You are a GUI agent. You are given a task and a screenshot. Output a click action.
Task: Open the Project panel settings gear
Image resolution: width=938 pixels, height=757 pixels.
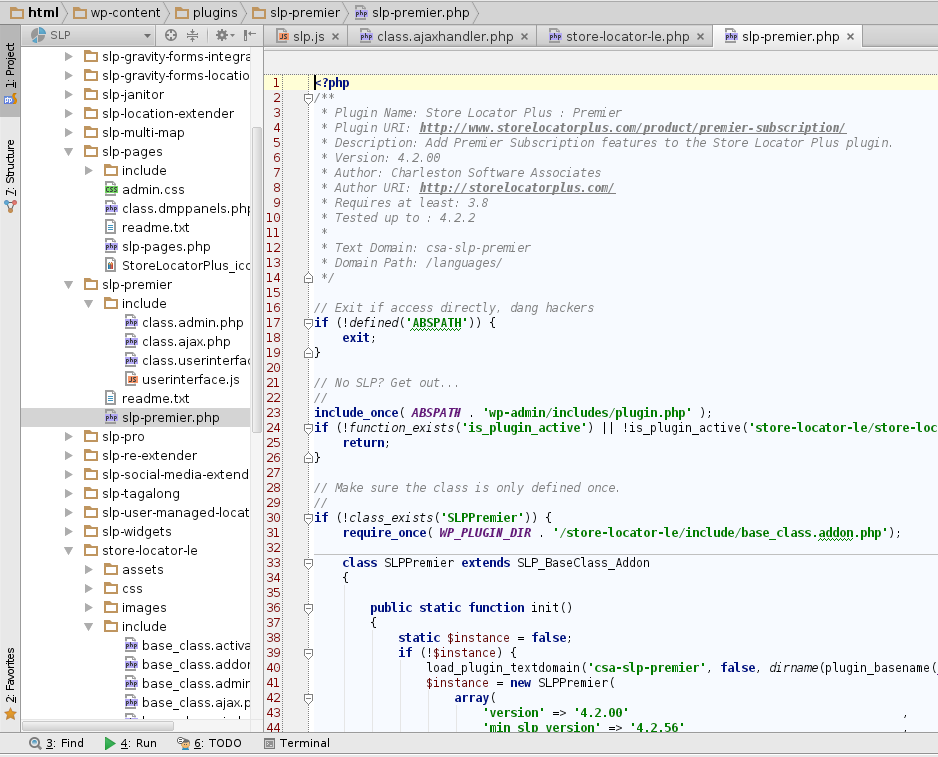tap(222, 35)
